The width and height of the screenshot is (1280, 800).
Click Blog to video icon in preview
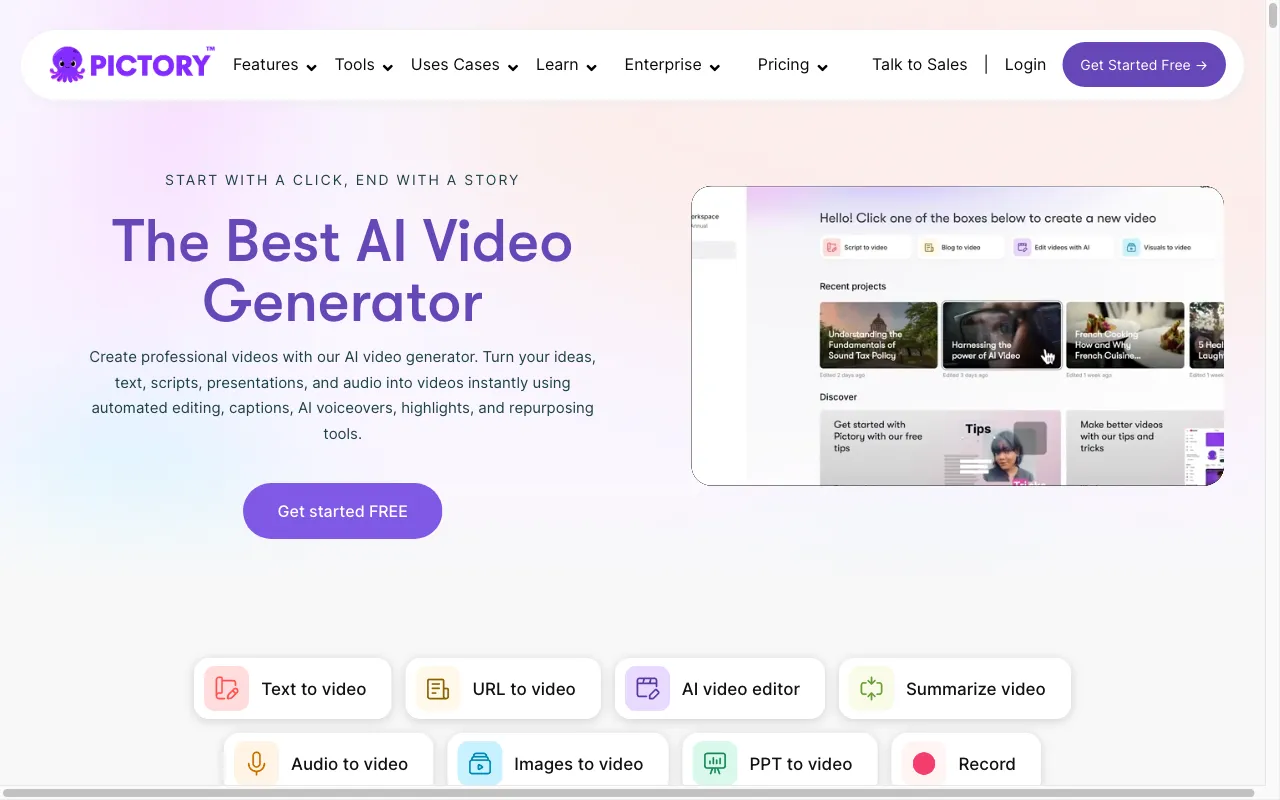coord(928,247)
